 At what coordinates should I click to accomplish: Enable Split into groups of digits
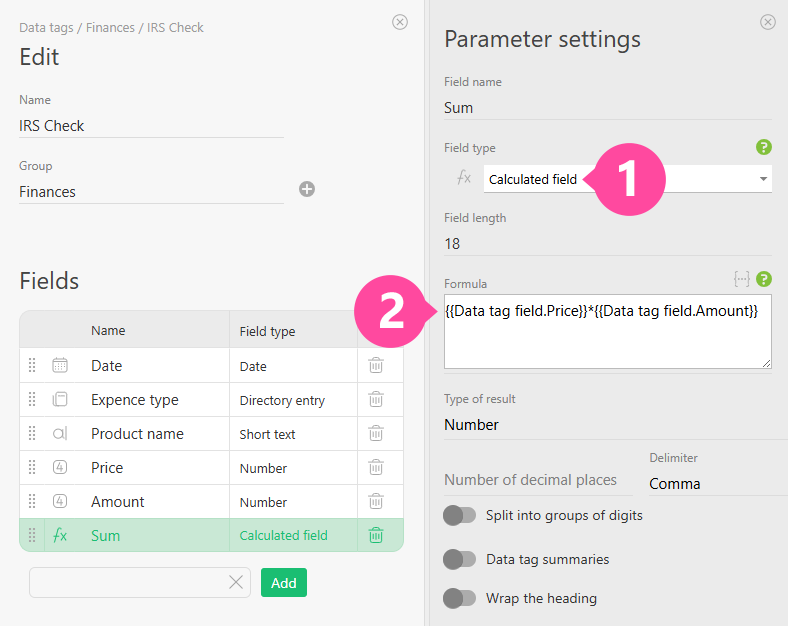coord(459,515)
